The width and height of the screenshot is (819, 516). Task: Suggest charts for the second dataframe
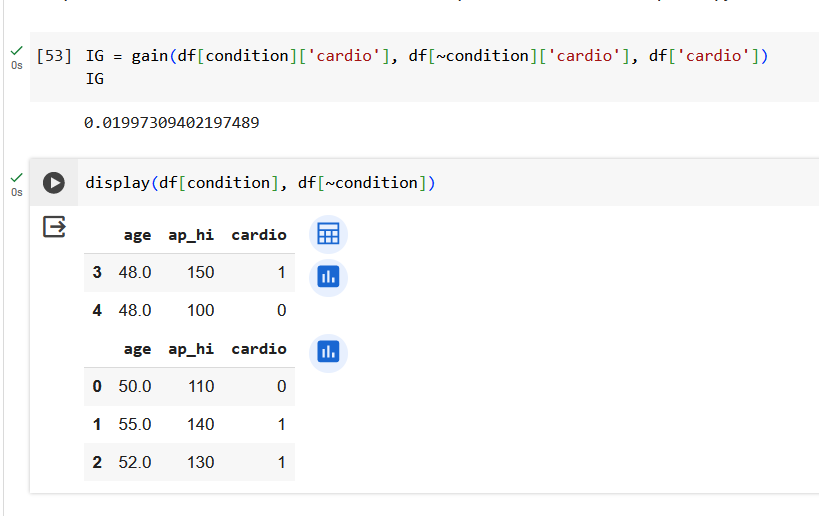[328, 353]
